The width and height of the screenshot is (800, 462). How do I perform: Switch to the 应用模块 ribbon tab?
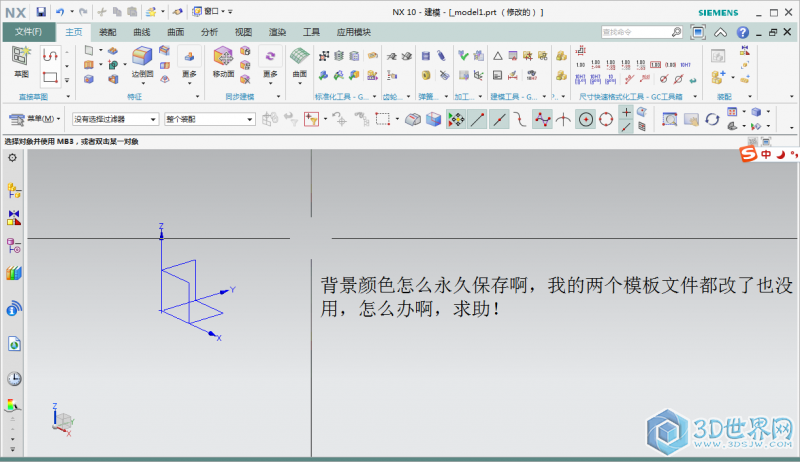[354, 32]
